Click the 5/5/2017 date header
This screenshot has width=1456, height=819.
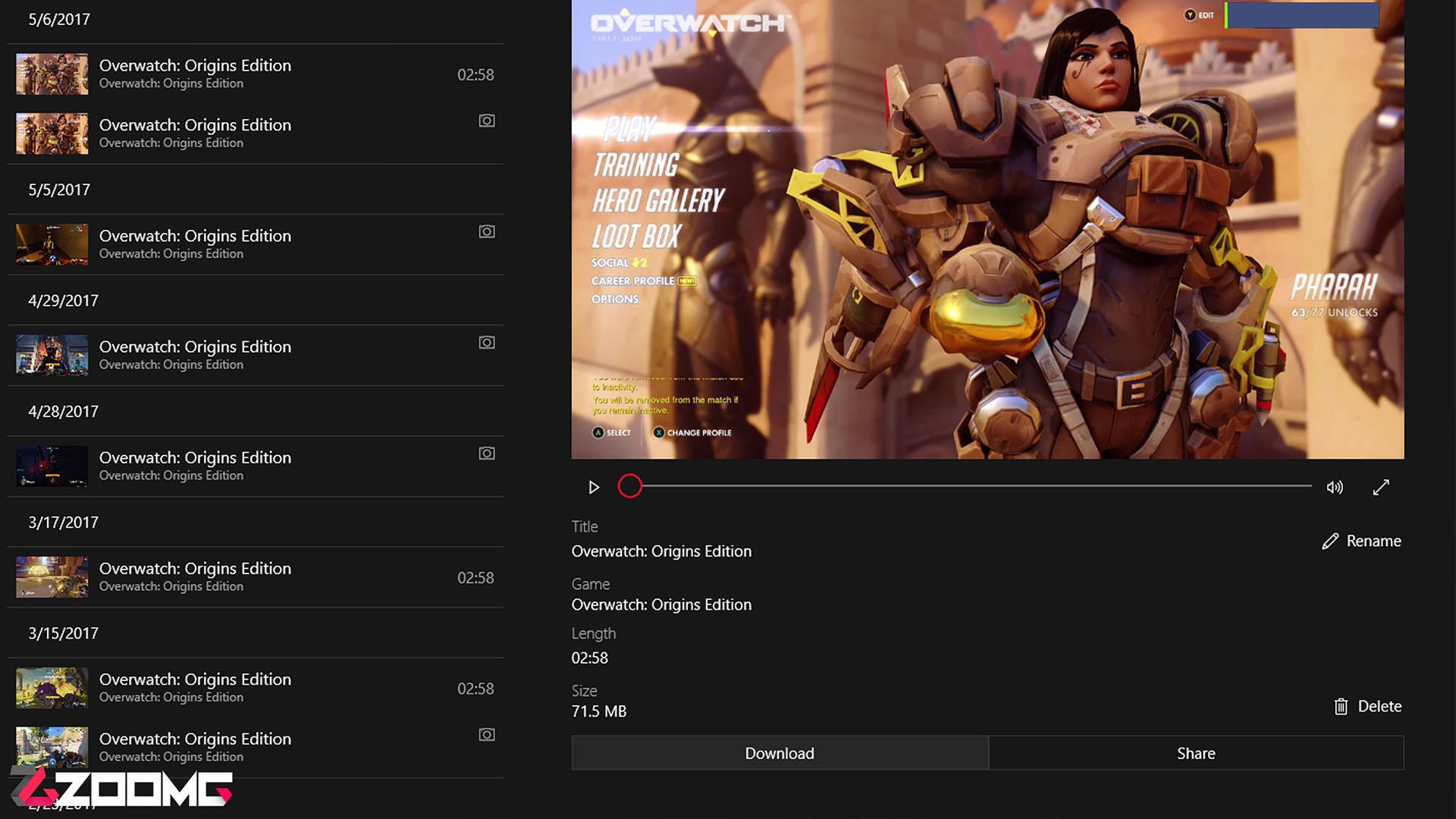click(59, 190)
